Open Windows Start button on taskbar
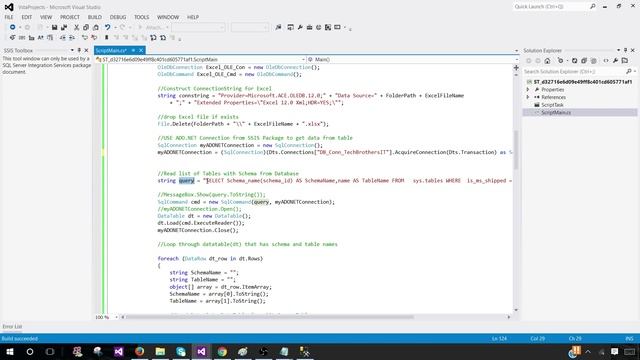This screenshot has width=640, height=360. (x=10, y=351)
